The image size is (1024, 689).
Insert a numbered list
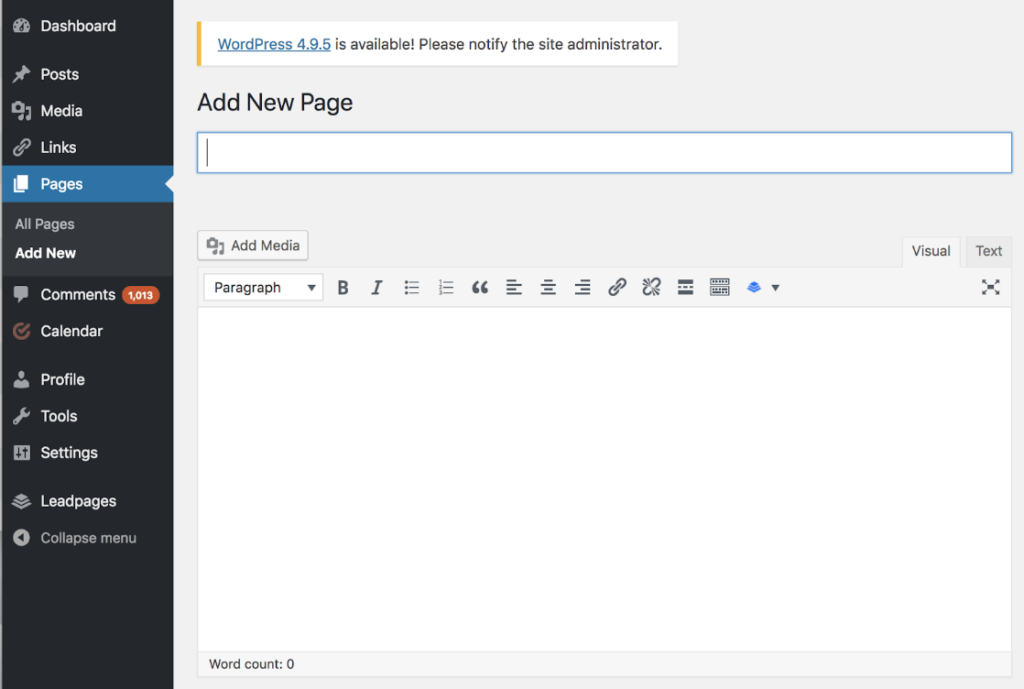(446, 287)
